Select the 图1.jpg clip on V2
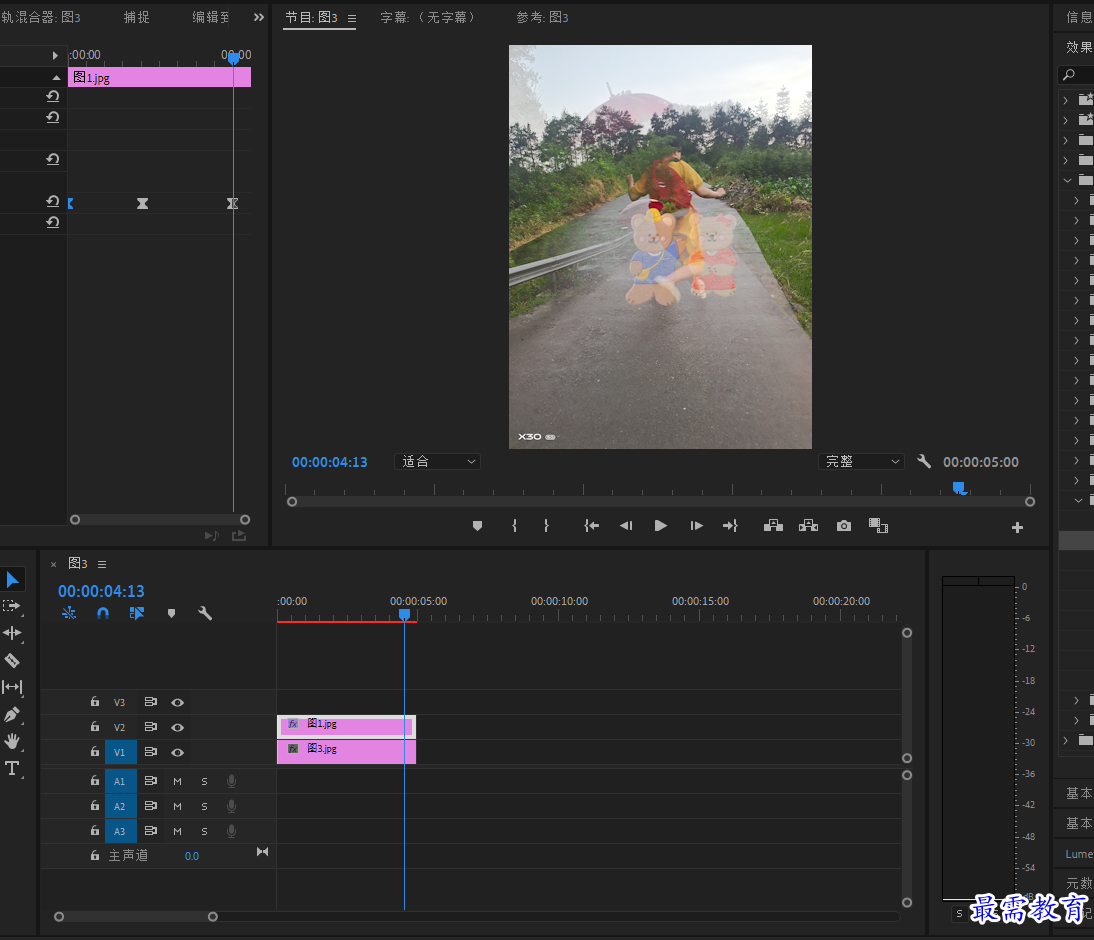 pyautogui.click(x=346, y=726)
